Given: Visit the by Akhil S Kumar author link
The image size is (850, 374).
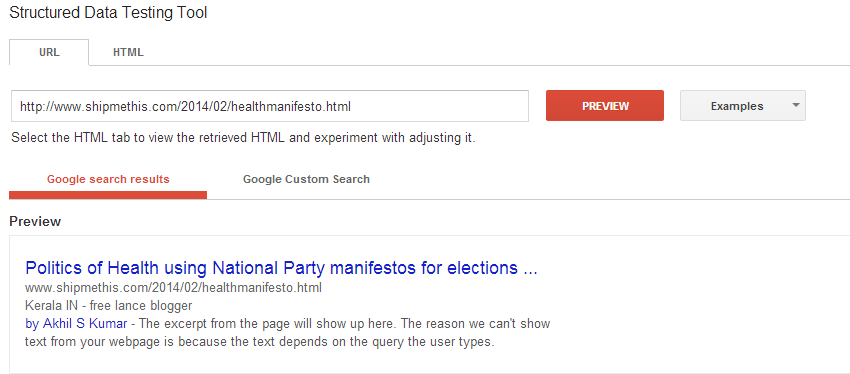Looking at the screenshot, I should point(76,324).
